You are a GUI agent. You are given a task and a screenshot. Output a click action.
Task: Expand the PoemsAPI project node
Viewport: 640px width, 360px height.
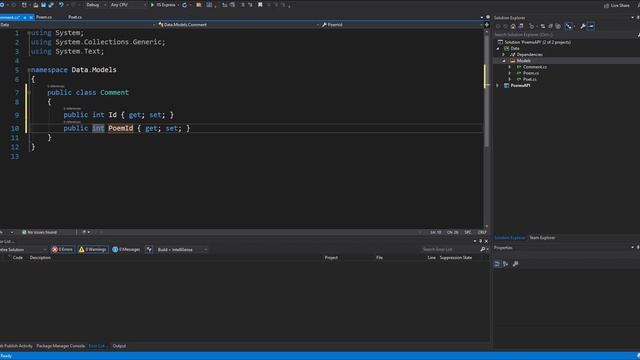tap(498, 85)
